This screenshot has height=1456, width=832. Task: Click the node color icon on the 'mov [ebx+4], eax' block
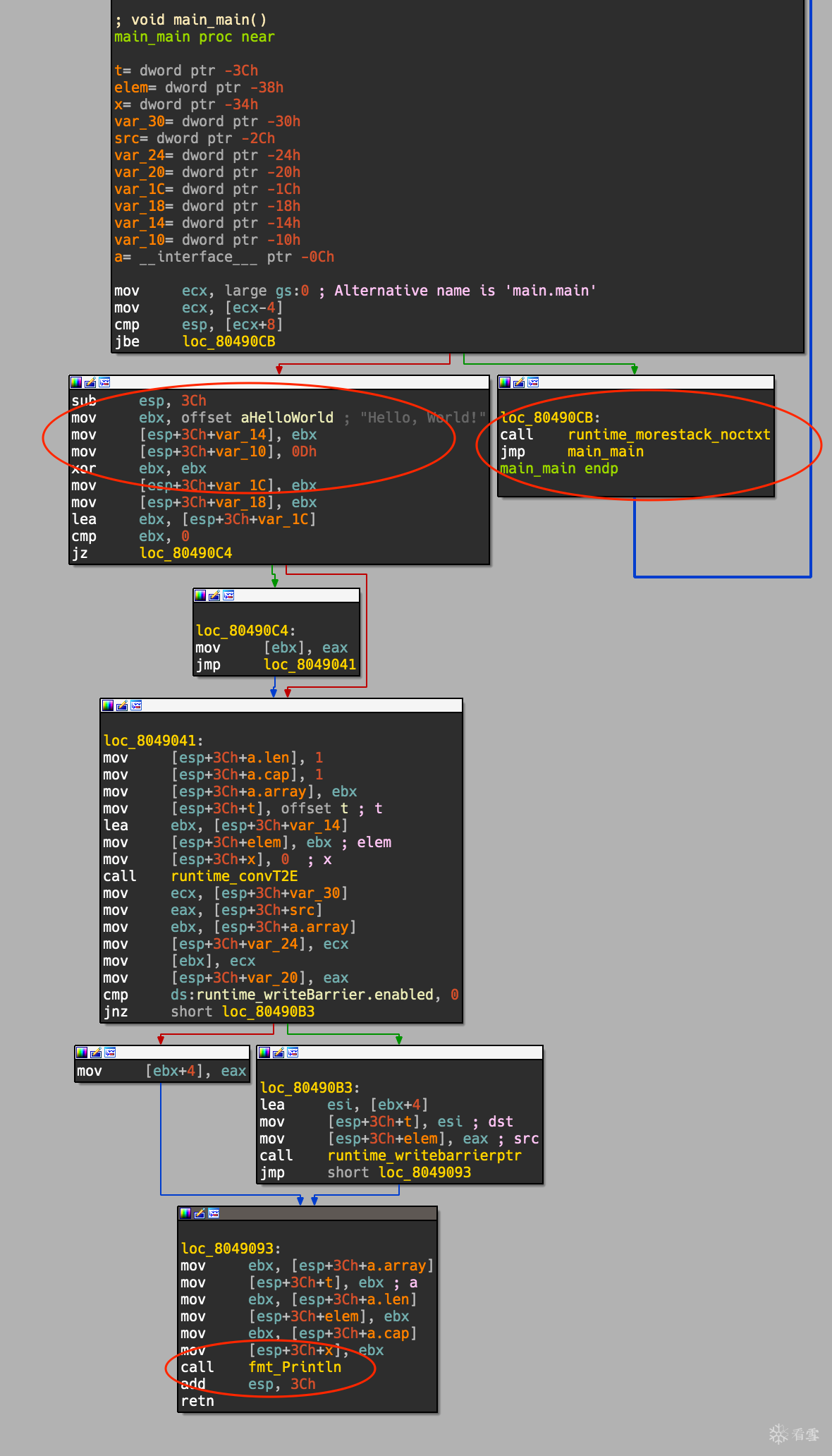(82, 1052)
